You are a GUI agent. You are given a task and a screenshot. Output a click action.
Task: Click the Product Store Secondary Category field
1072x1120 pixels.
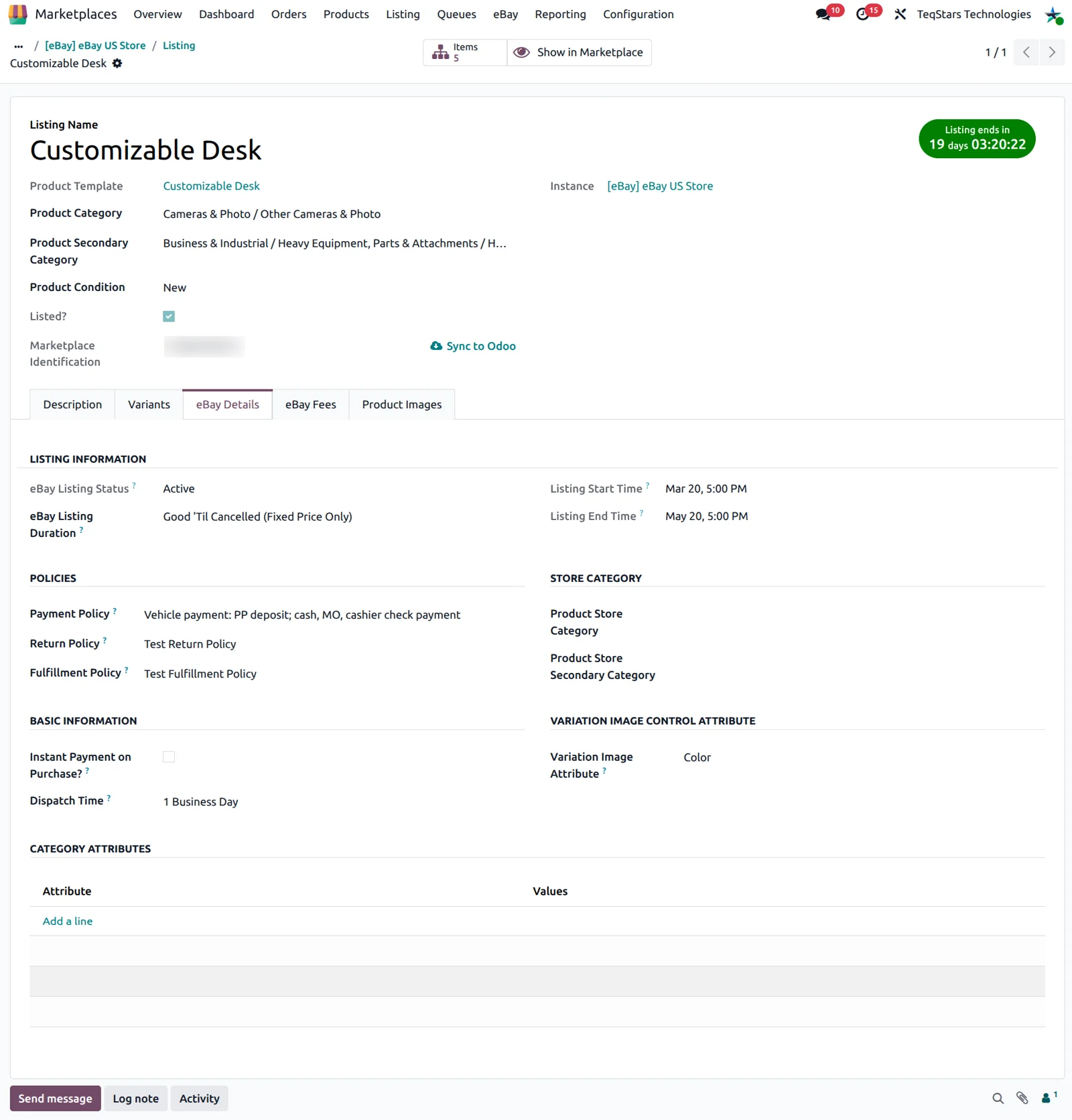pyautogui.click(x=864, y=659)
